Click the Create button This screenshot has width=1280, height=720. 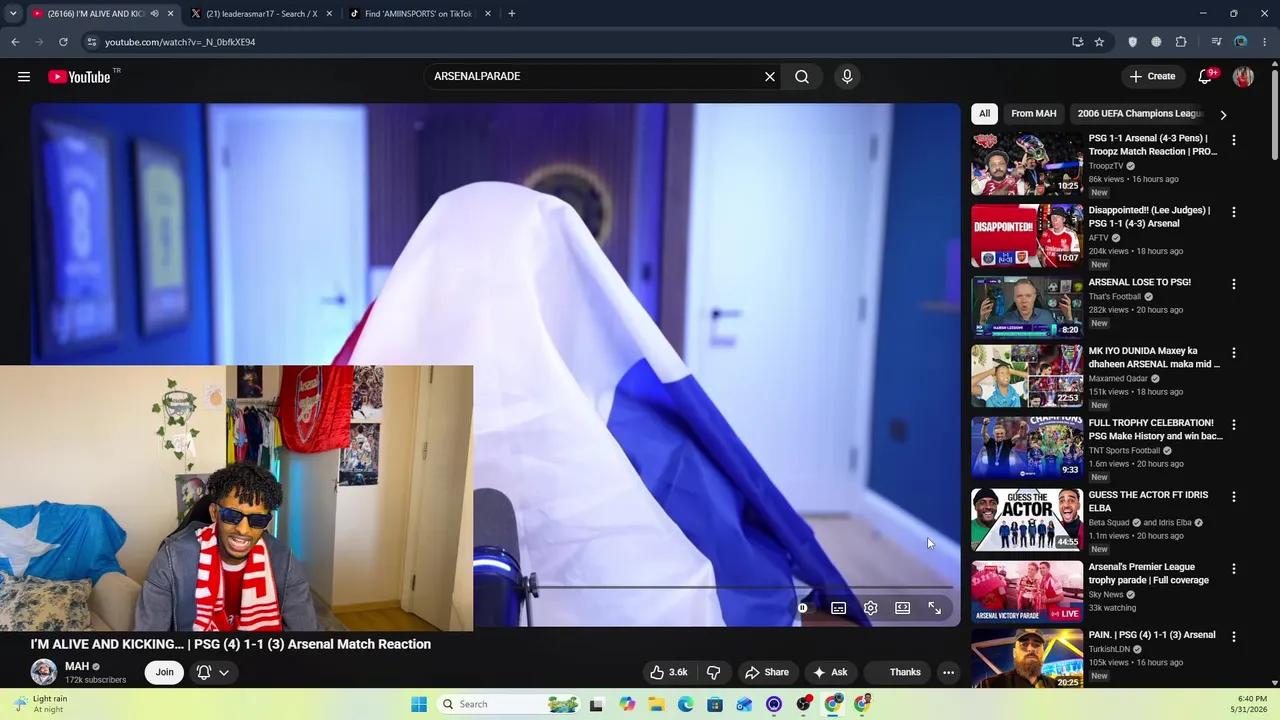1152,77
